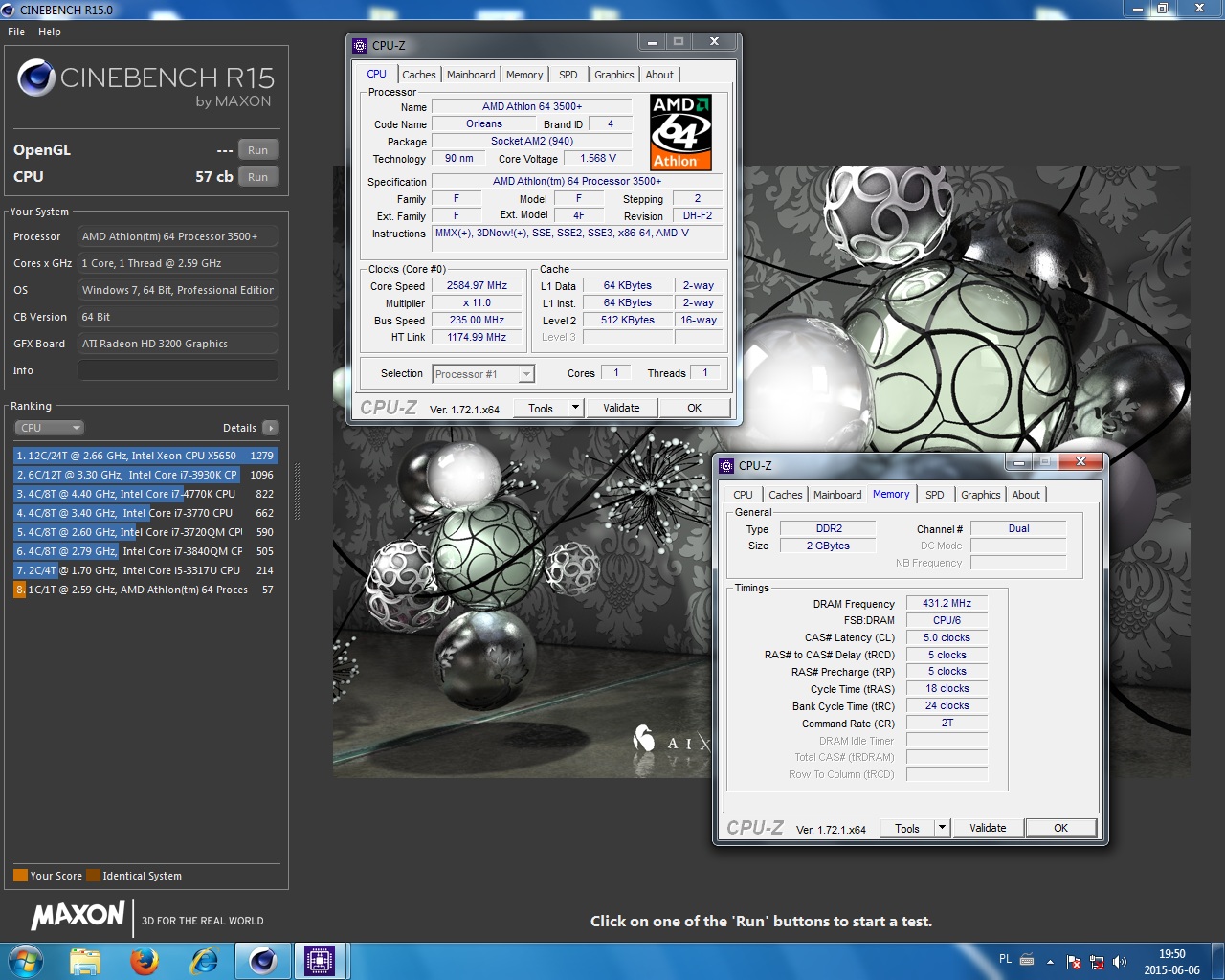Click the PL language indicator
The image size is (1225, 980).
(1005, 959)
